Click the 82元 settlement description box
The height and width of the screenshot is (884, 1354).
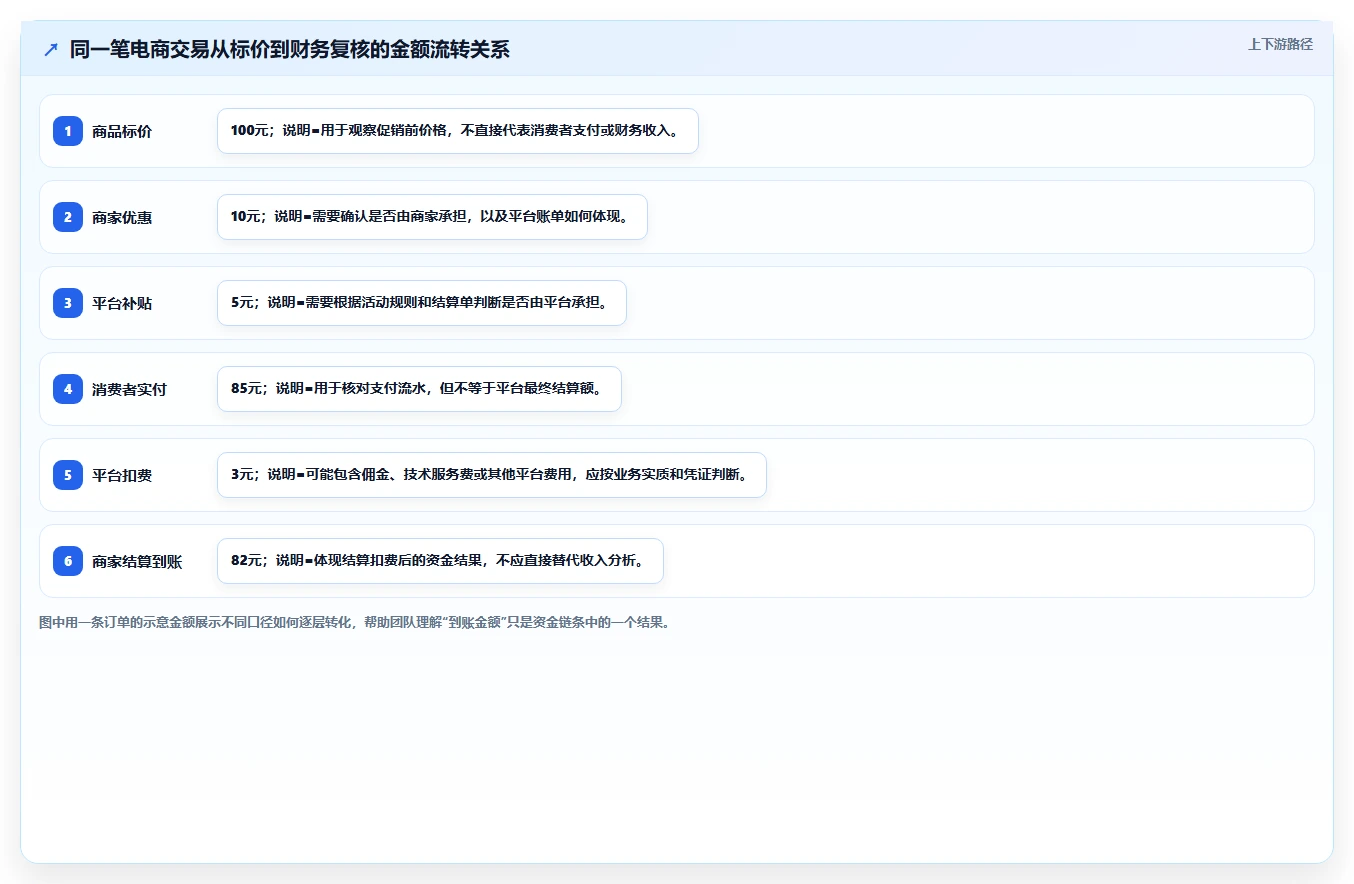(x=440, y=561)
